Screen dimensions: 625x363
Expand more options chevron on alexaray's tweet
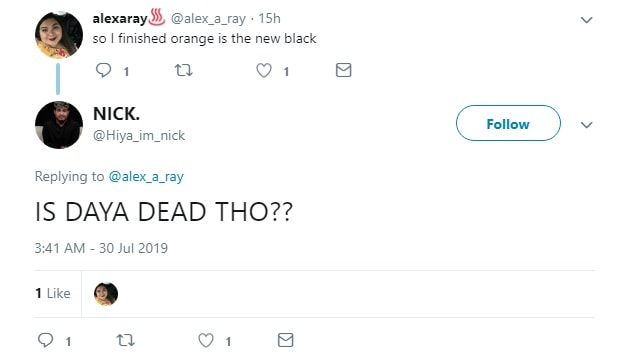coord(586,20)
